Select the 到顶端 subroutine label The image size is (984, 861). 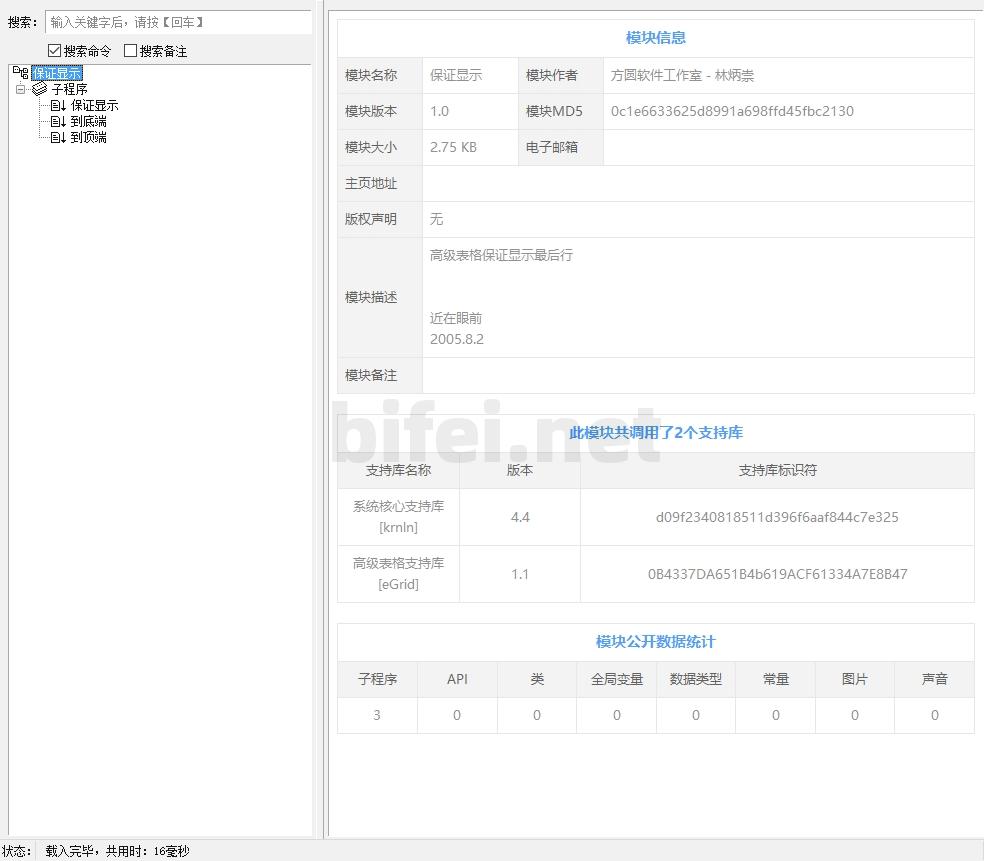(x=88, y=137)
